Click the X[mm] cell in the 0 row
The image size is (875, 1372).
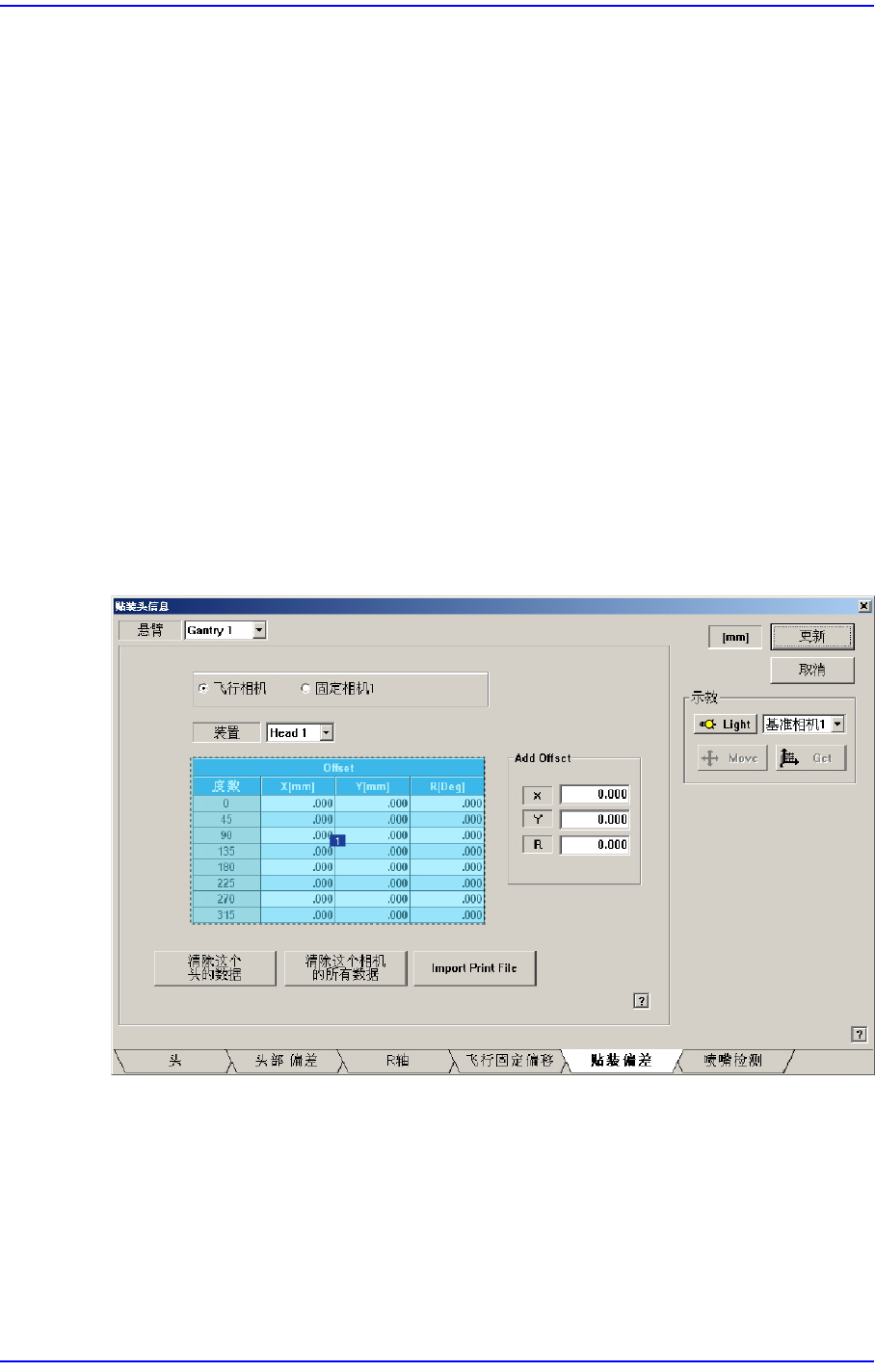click(x=298, y=804)
